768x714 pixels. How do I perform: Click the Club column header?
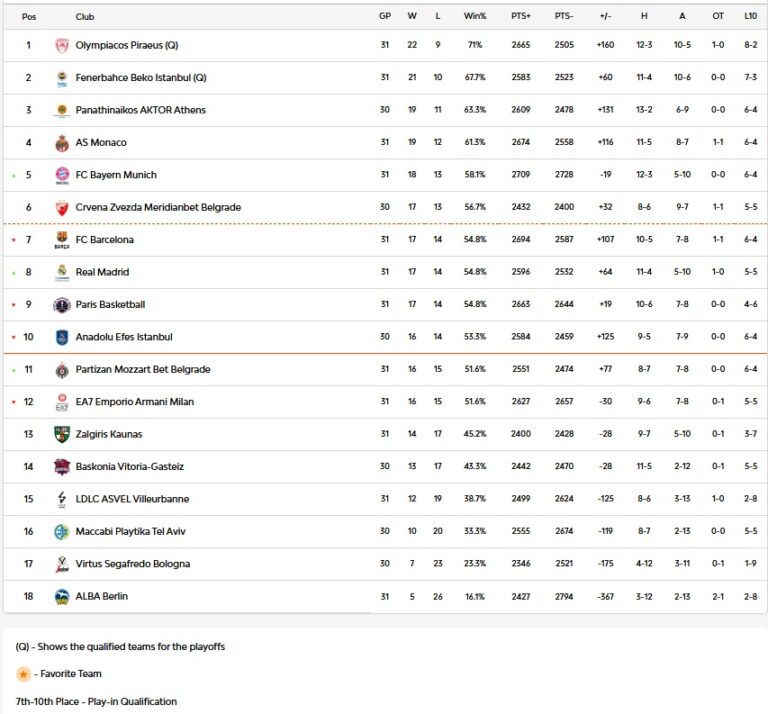click(x=85, y=16)
